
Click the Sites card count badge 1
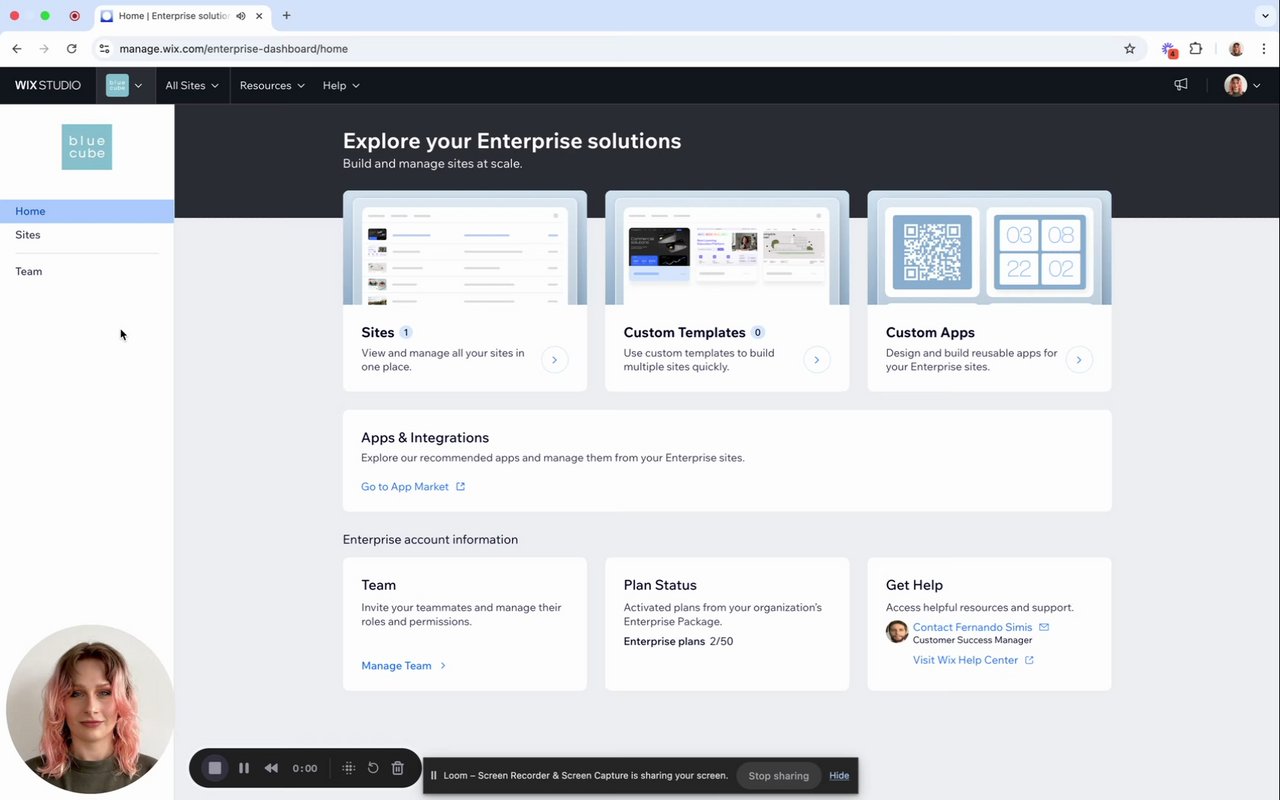point(406,332)
